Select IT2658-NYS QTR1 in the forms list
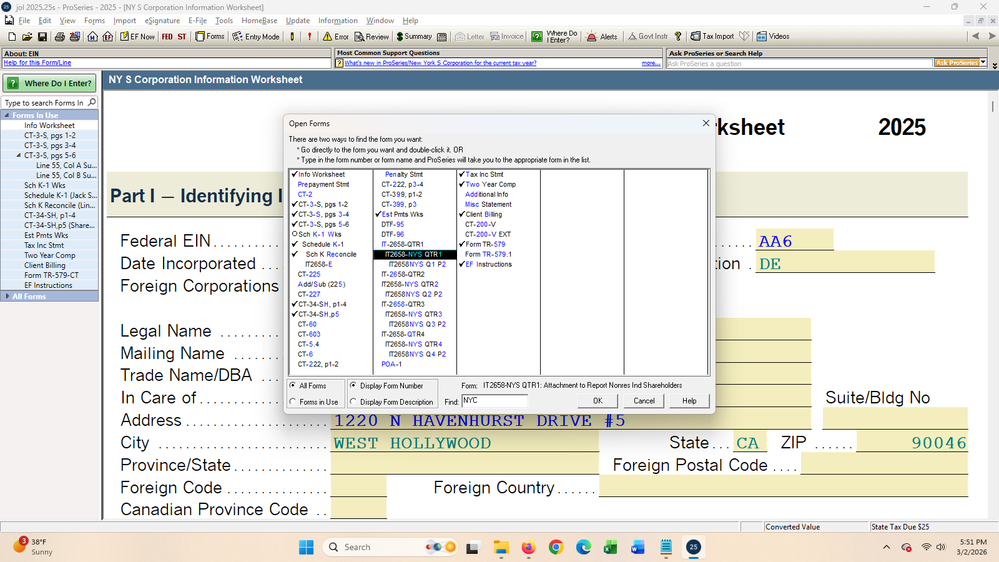 (415, 254)
